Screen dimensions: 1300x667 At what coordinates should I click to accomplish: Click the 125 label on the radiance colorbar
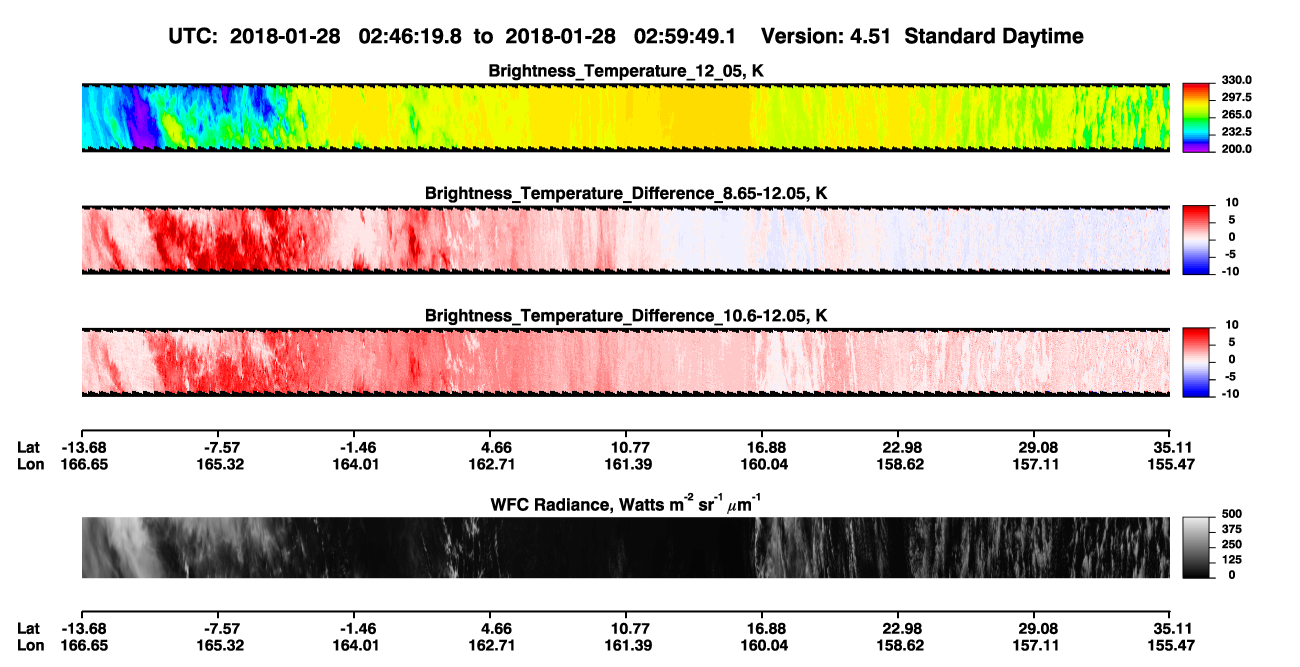[x=1232, y=560]
